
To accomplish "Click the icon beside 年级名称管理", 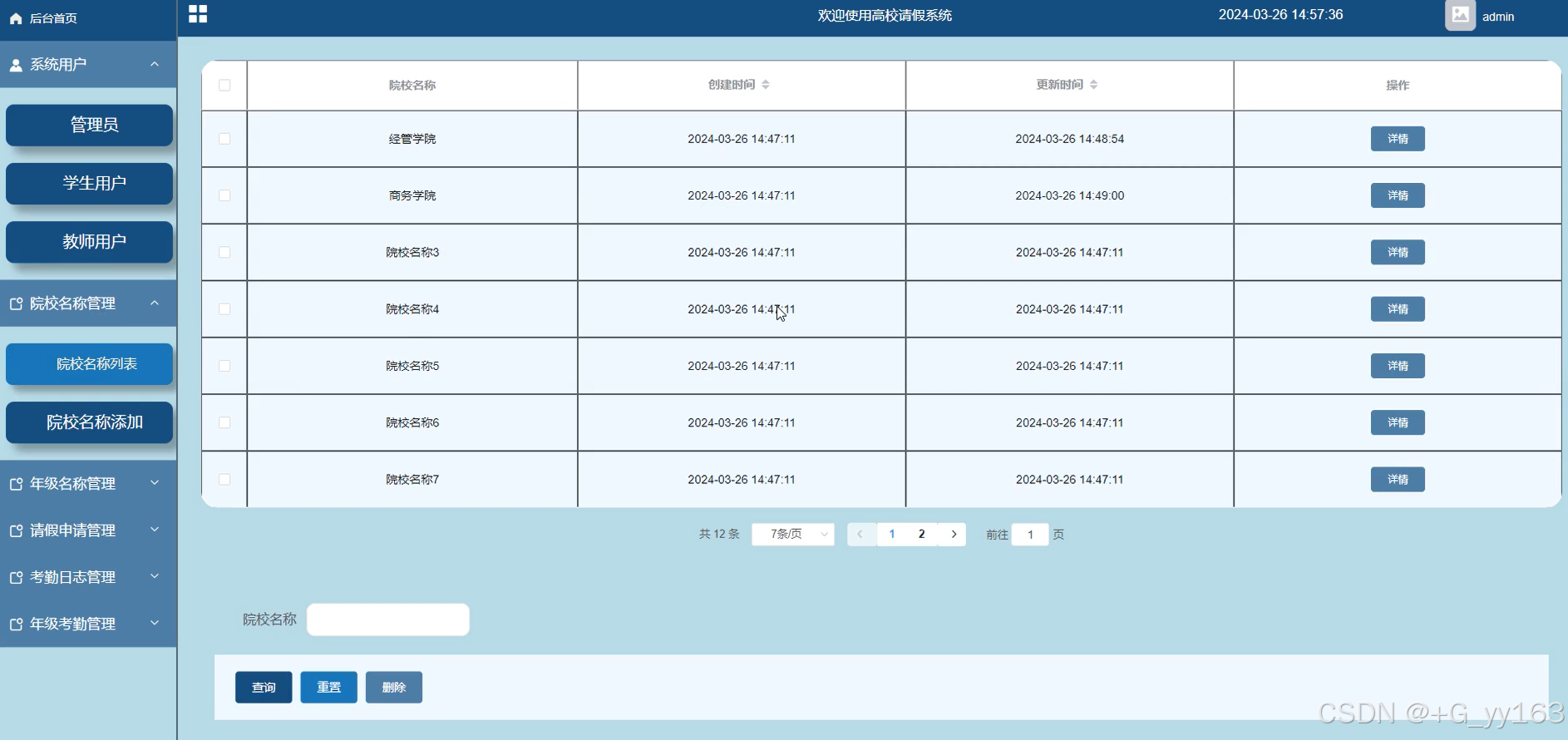I will 16,484.
